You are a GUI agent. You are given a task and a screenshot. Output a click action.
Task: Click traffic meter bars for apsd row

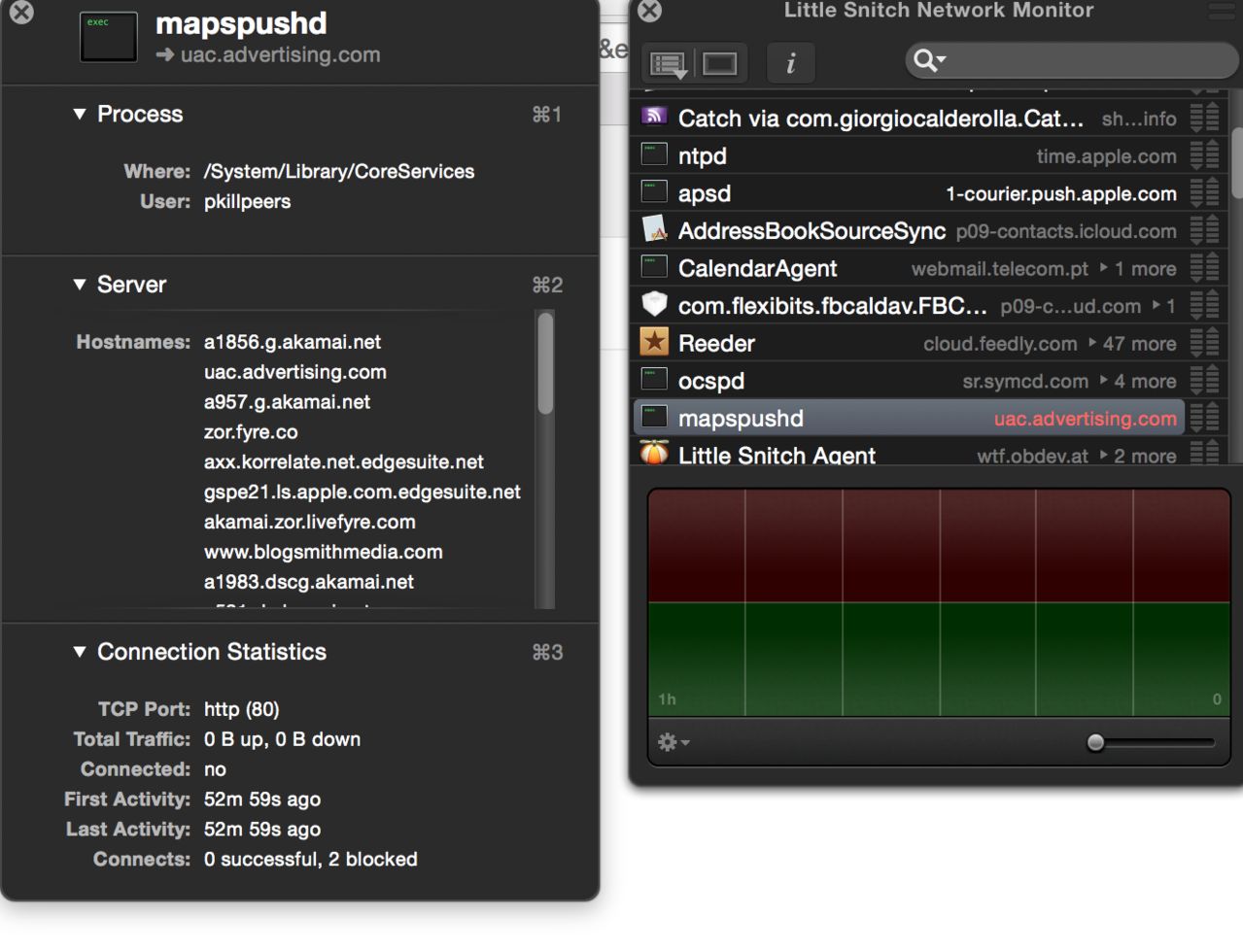coord(1205,192)
